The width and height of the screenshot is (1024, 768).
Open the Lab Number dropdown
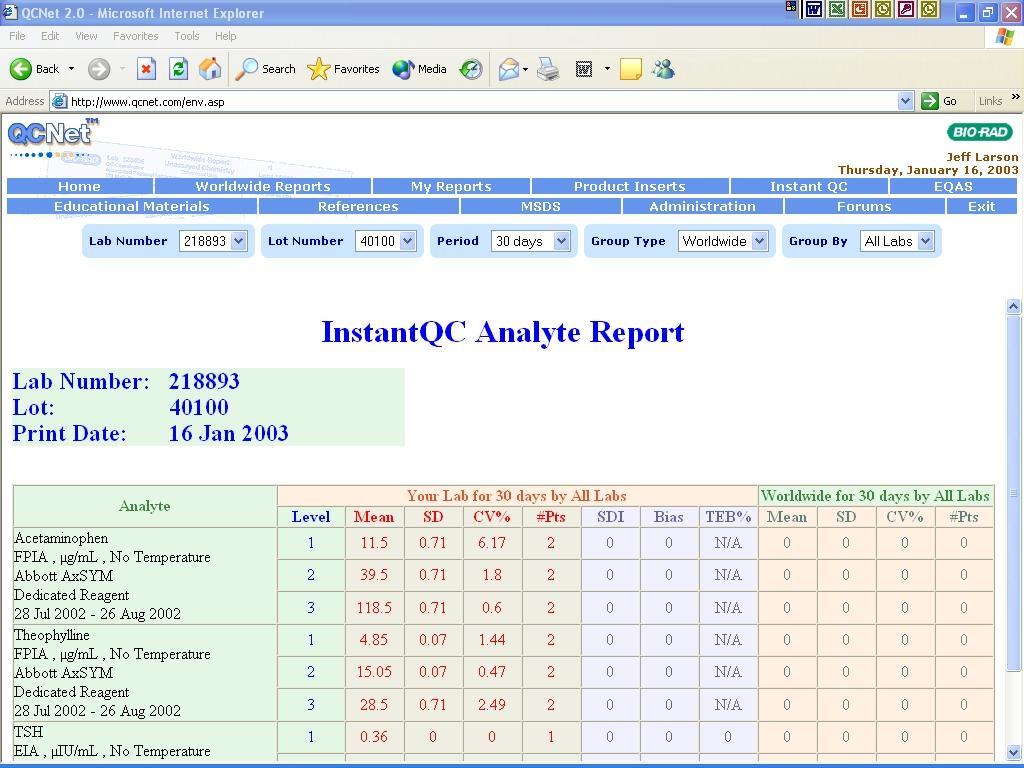click(x=212, y=241)
